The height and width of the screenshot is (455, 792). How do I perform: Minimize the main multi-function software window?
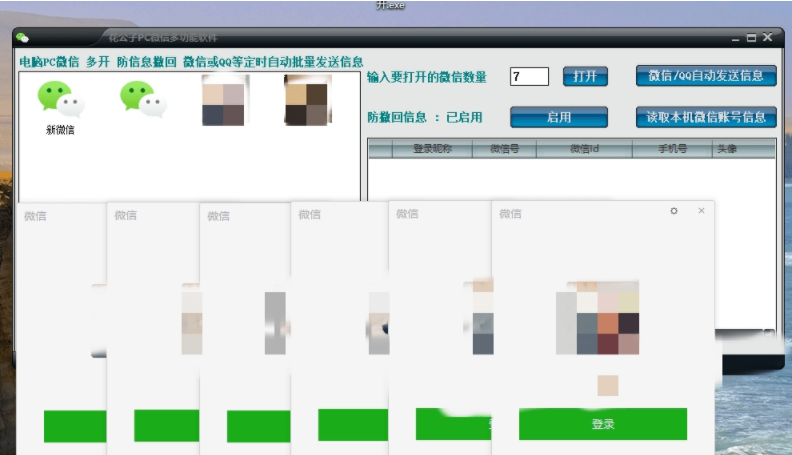735,38
